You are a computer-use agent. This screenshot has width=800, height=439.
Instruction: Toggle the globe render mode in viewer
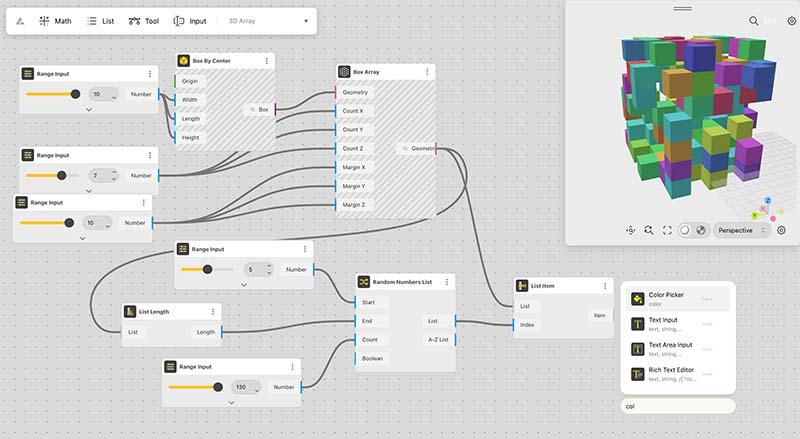point(701,230)
